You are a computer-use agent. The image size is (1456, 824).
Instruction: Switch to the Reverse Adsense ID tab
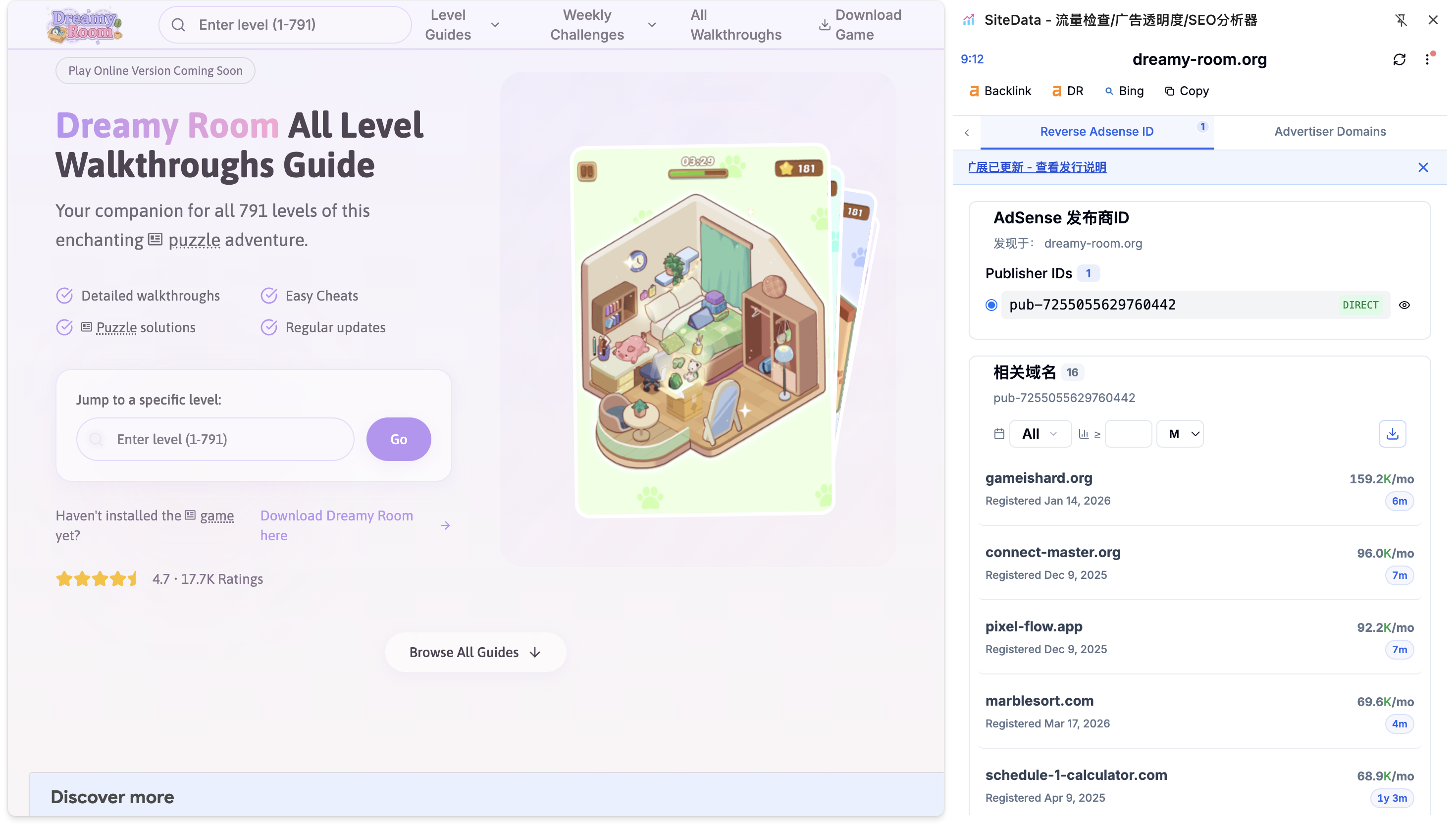click(x=1096, y=132)
